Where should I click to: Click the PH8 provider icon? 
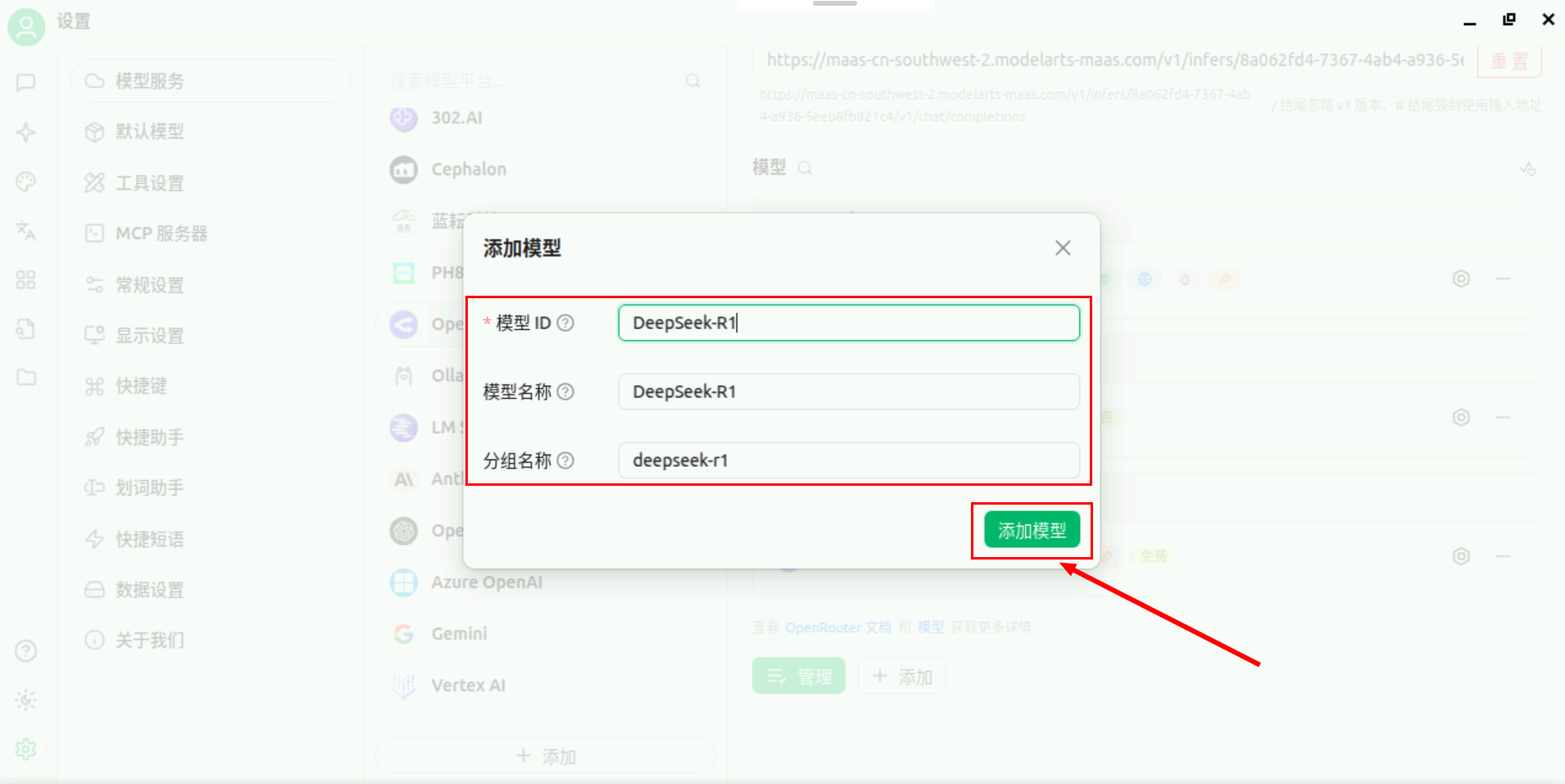403,273
